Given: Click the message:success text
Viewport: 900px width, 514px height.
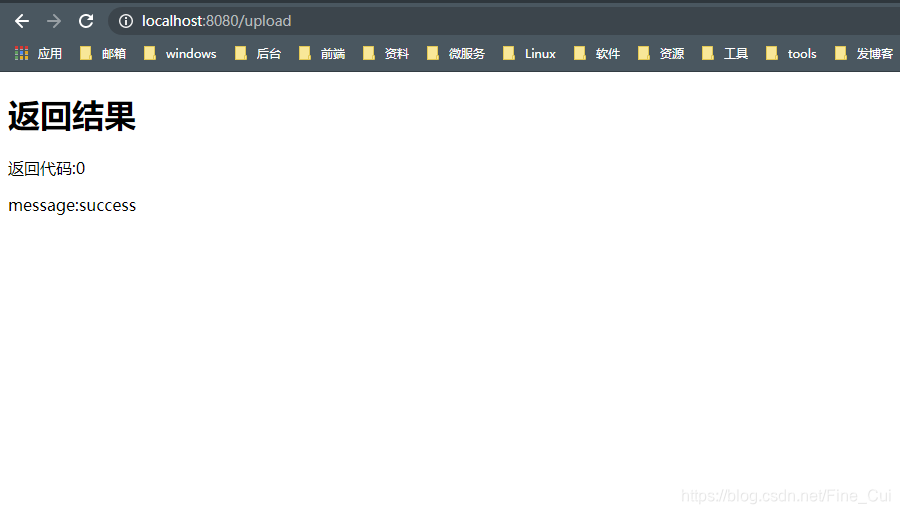Looking at the screenshot, I should 72,205.
